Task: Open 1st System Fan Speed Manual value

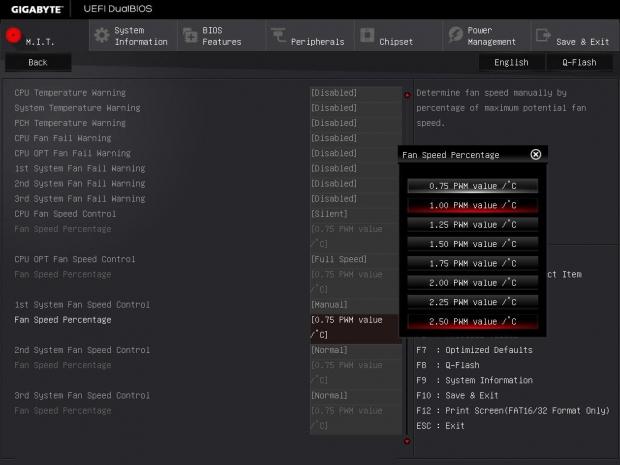Action: (356, 305)
